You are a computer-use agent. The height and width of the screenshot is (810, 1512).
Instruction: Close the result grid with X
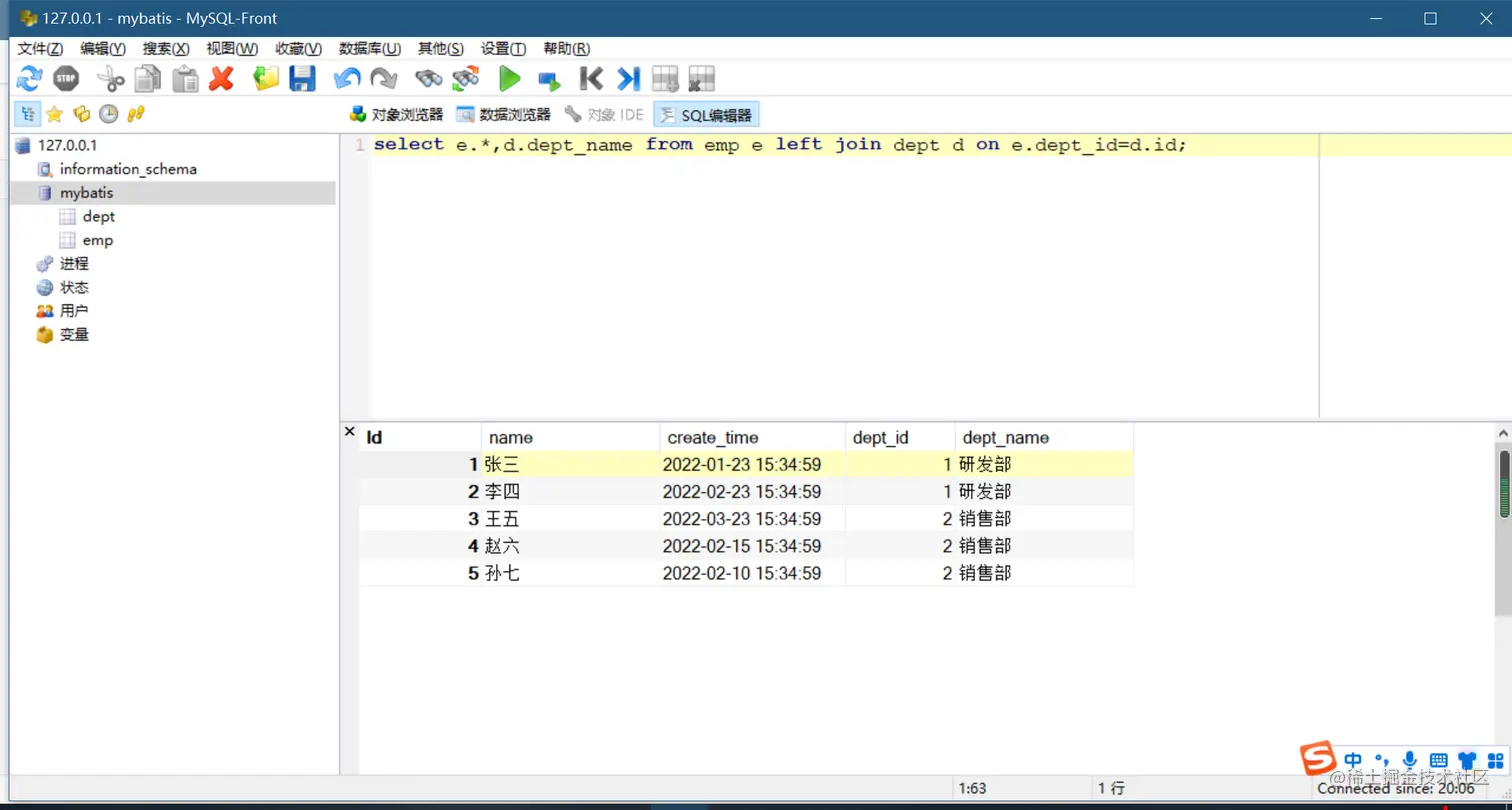click(350, 432)
